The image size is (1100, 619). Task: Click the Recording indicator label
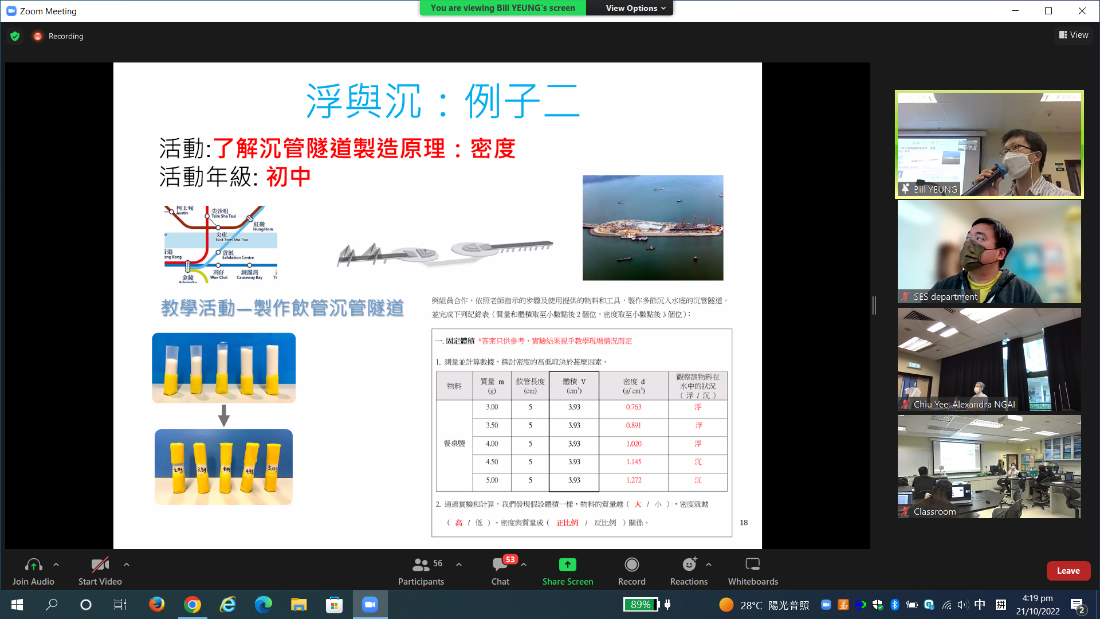pyautogui.click(x=65, y=36)
